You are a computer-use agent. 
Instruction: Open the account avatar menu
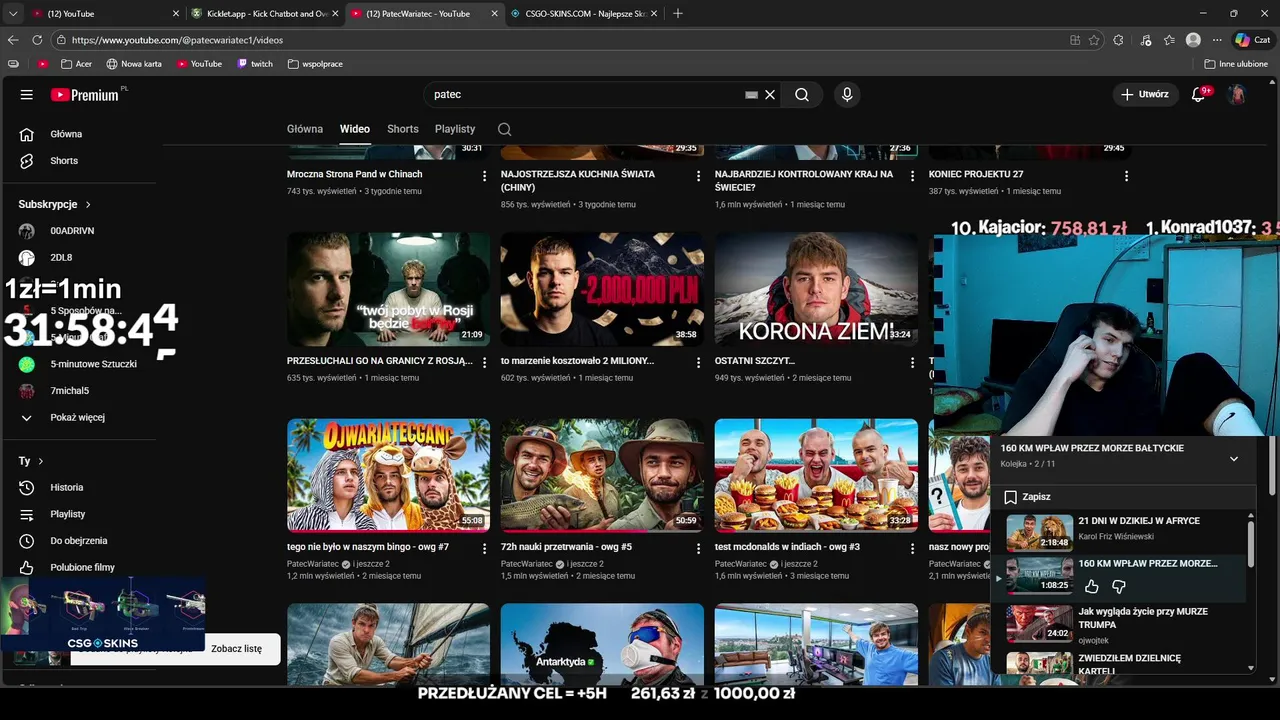click(1237, 94)
